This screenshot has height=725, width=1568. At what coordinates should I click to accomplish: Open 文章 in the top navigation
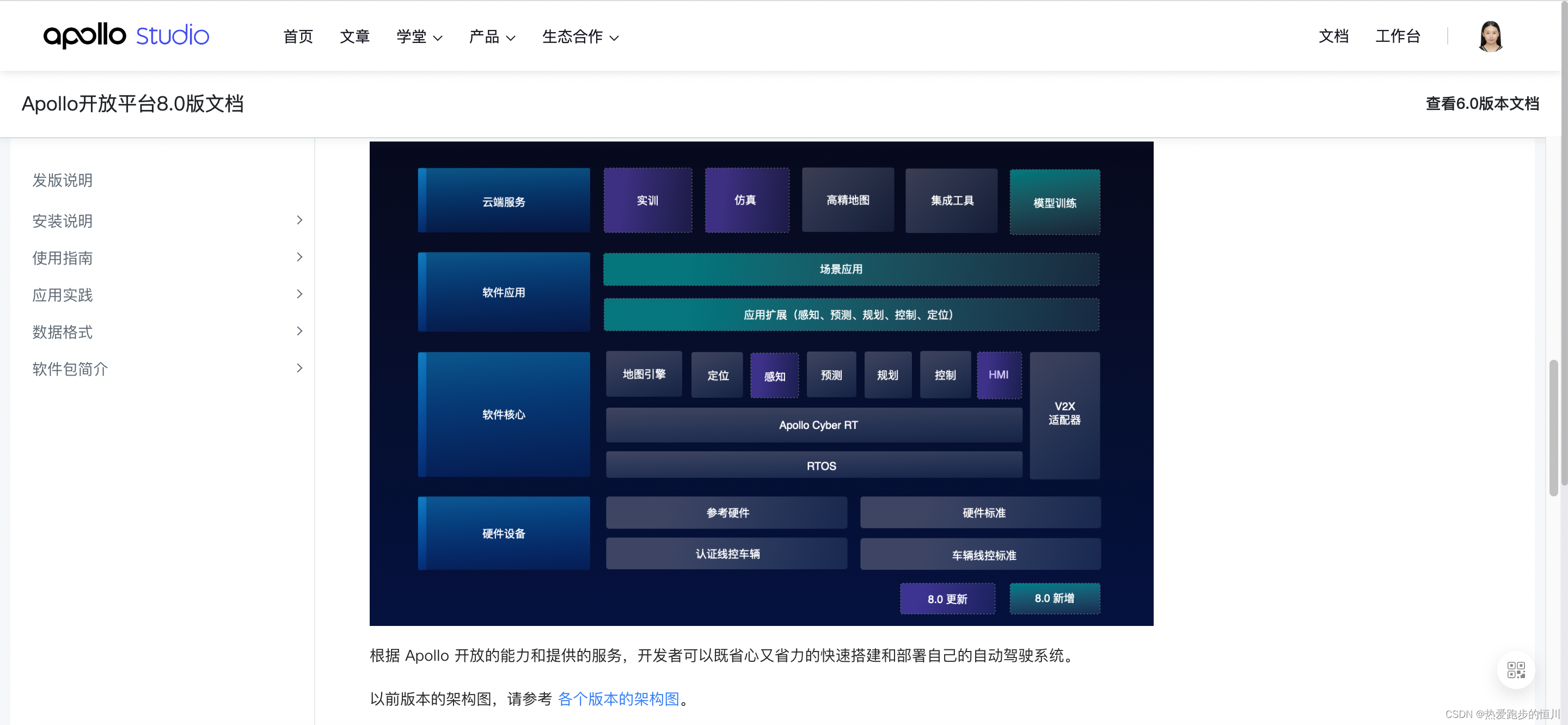(x=355, y=36)
